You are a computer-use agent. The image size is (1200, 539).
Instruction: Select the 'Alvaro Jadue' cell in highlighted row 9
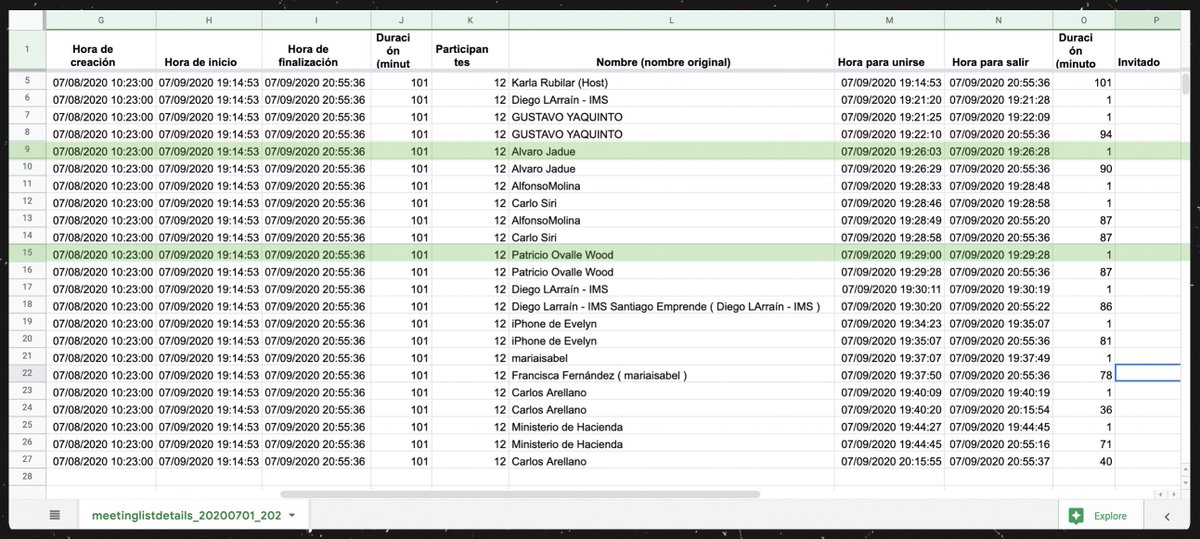671,151
